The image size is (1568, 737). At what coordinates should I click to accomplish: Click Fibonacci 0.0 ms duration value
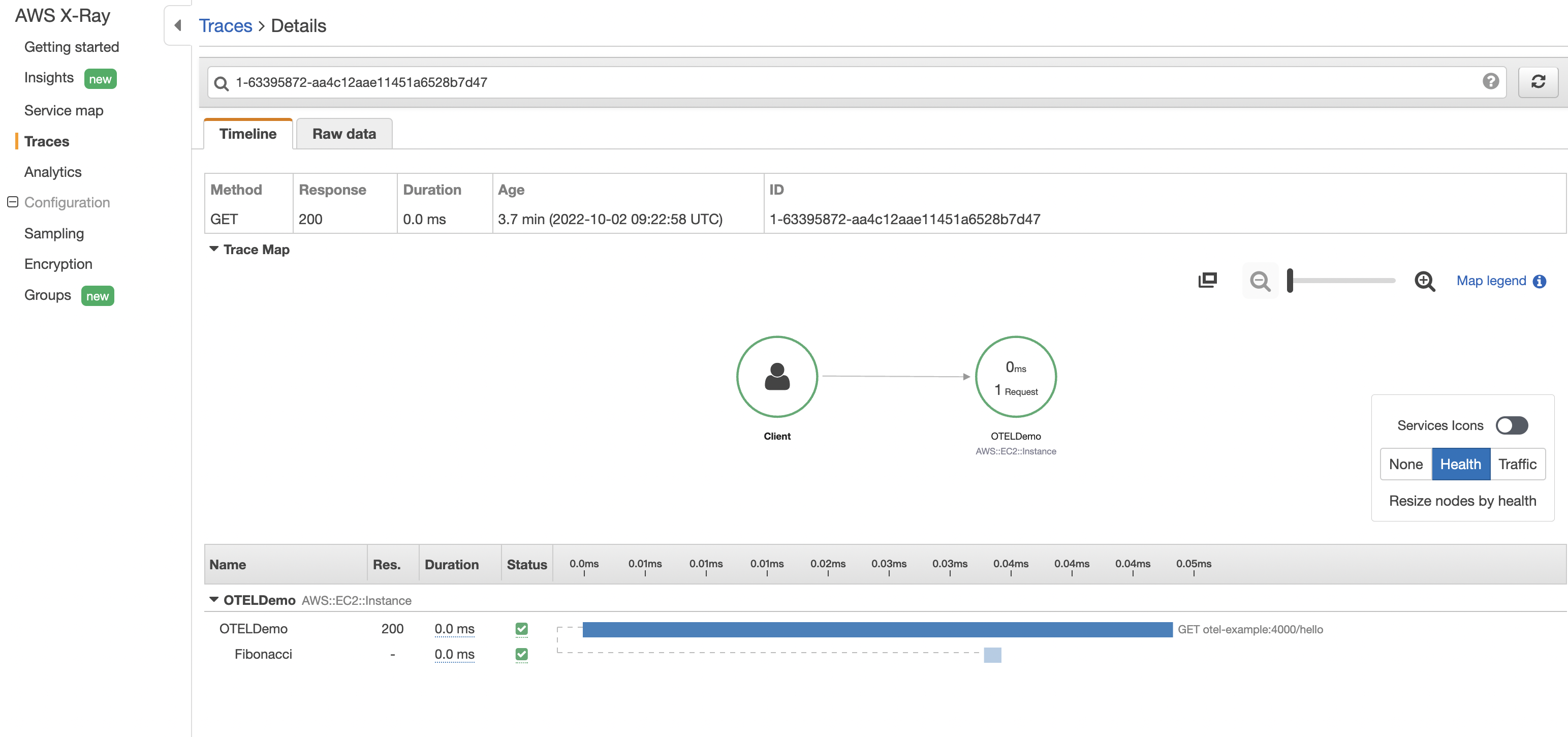pos(454,654)
